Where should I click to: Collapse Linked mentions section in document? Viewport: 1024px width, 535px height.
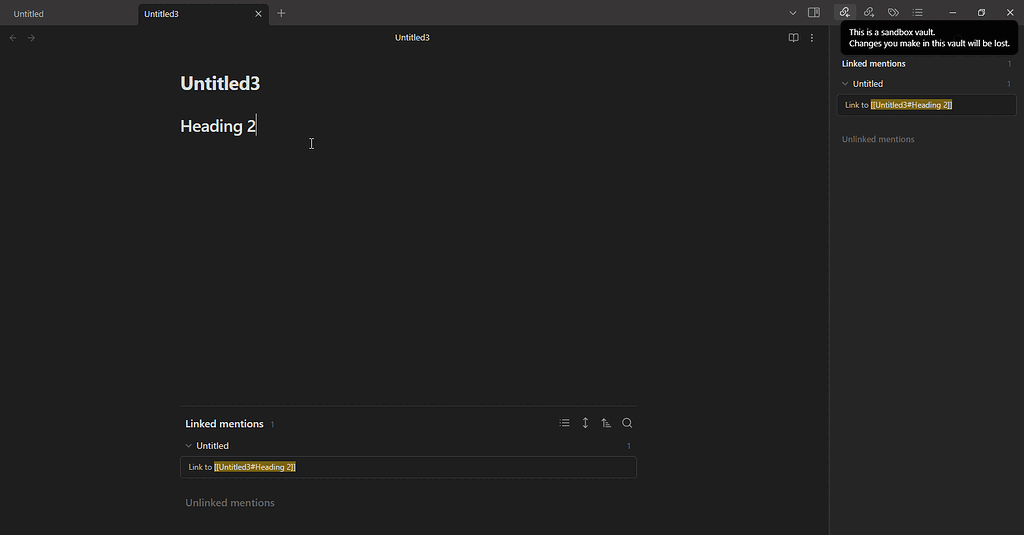(224, 424)
